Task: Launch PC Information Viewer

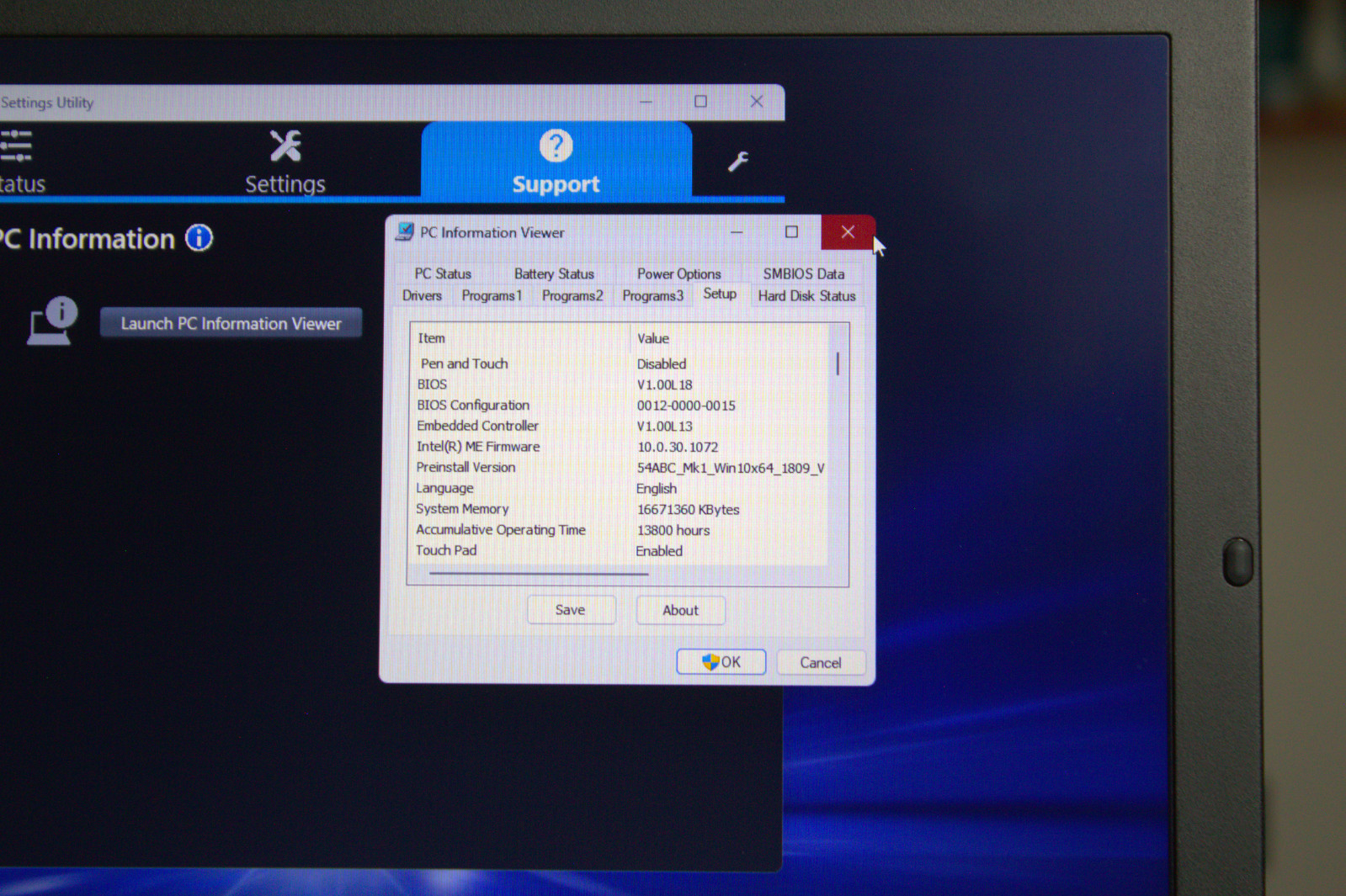Action: pos(231,323)
